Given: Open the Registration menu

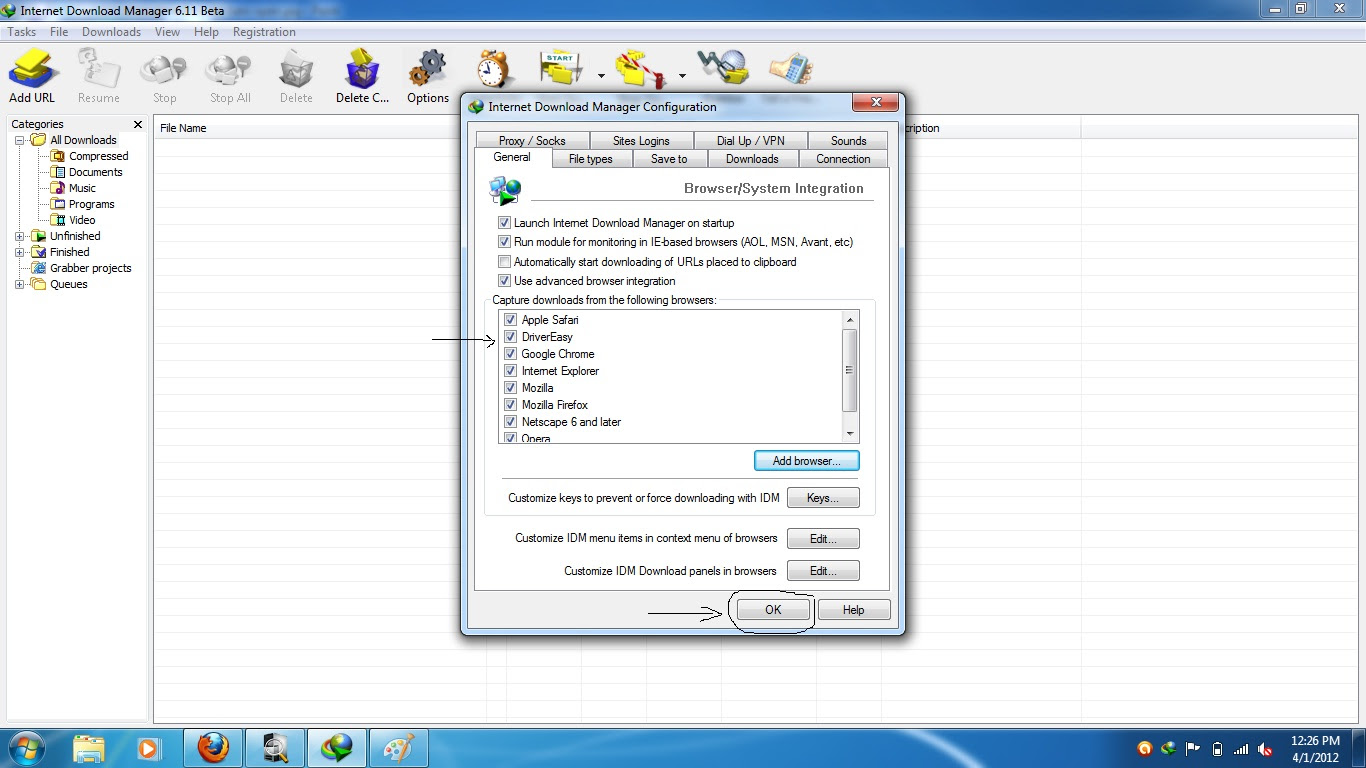Looking at the screenshot, I should (x=264, y=32).
